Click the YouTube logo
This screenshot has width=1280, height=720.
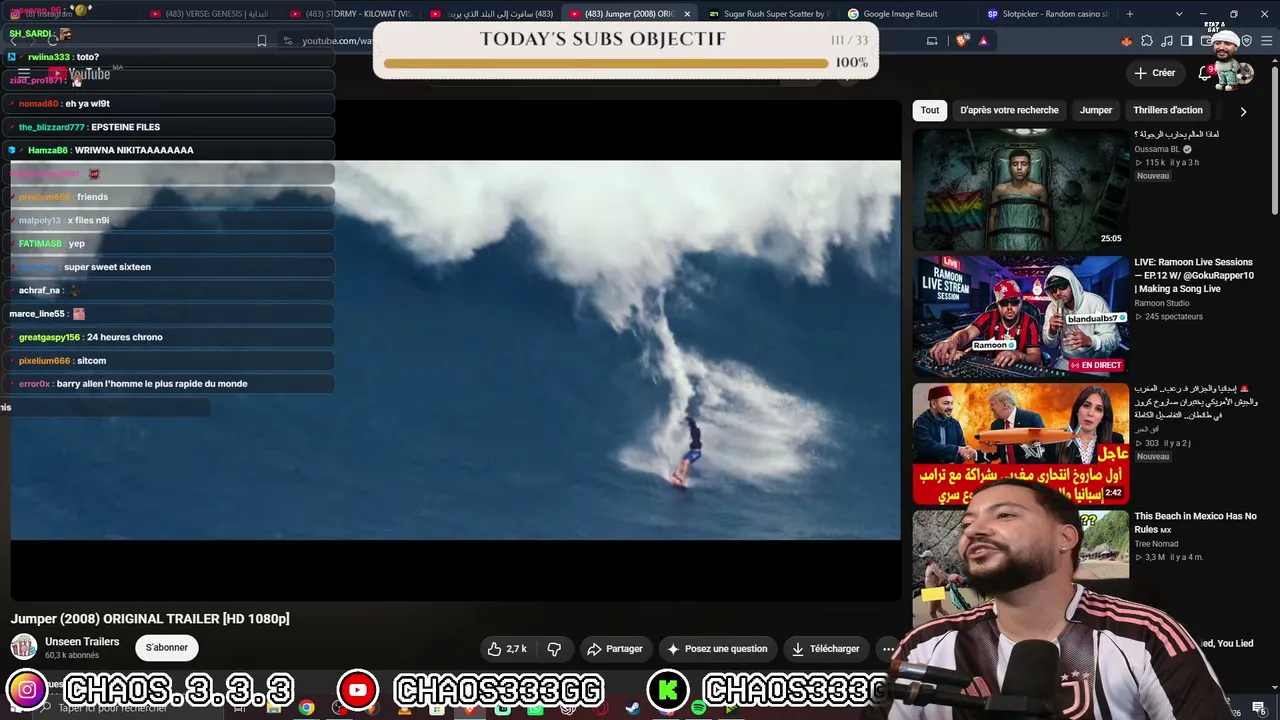[x=80, y=73]
